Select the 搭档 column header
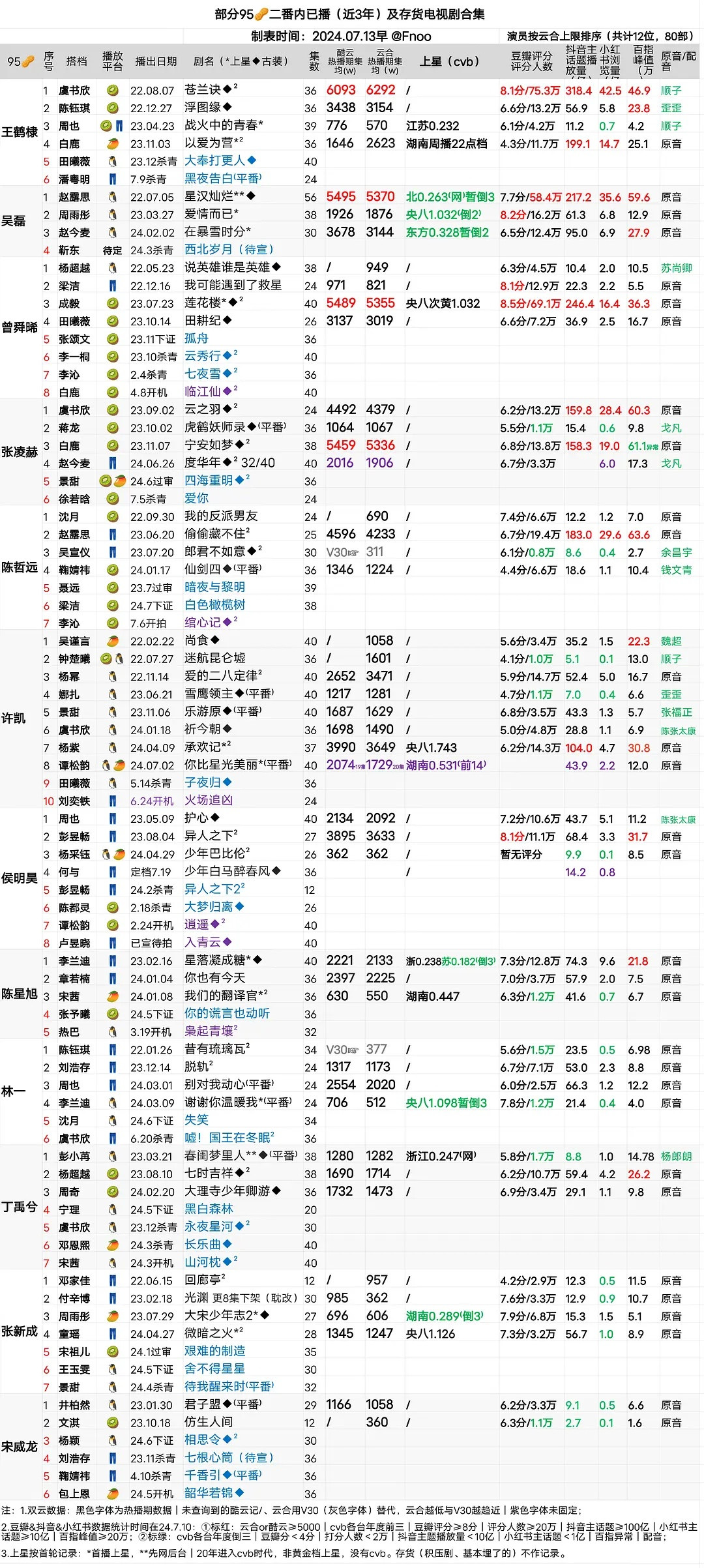Viewport: 704px width, 1568px height. pos(76,61)
